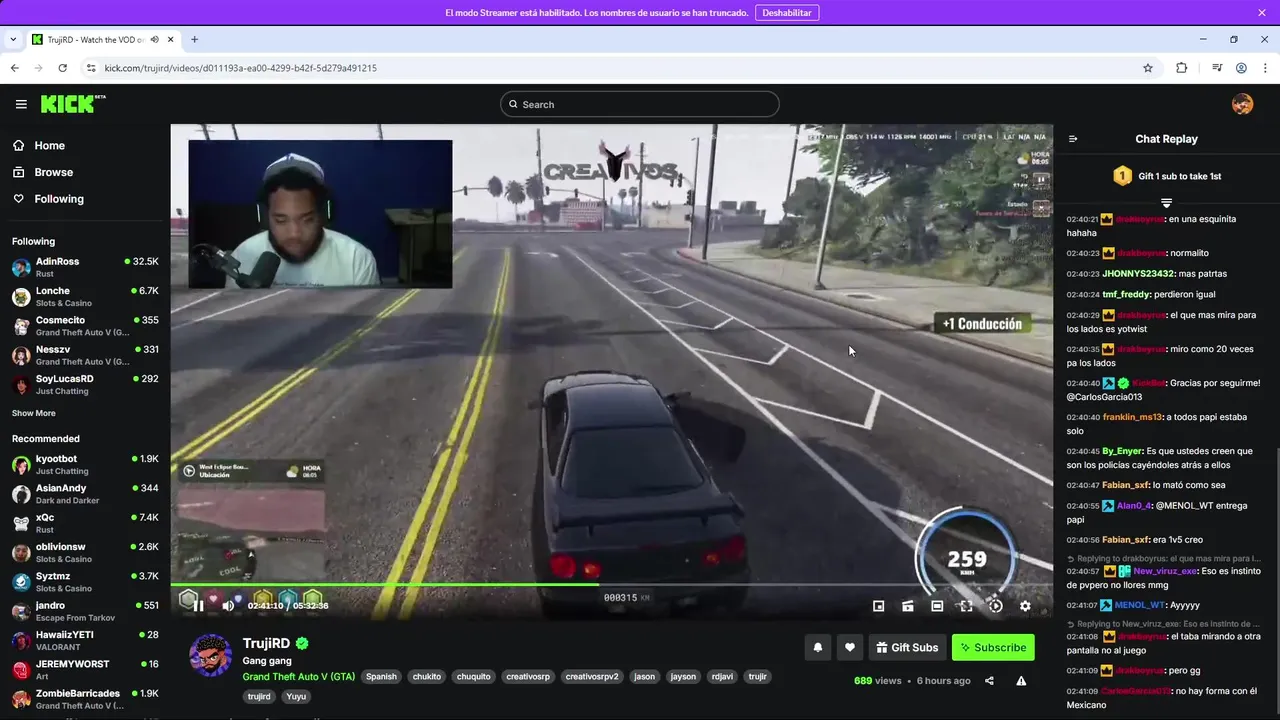Open the user avatar menu
1280x720 pixels.
(x=1242, y=104)
